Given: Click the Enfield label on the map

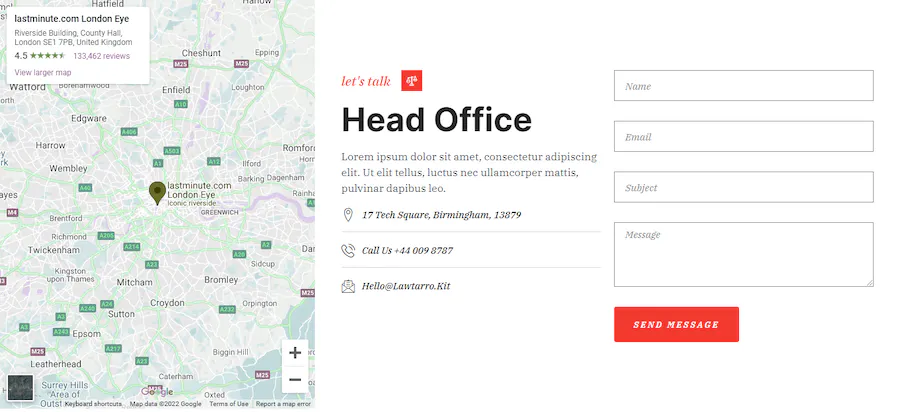Looking at the screenshot, I should (x=176, y=90).
